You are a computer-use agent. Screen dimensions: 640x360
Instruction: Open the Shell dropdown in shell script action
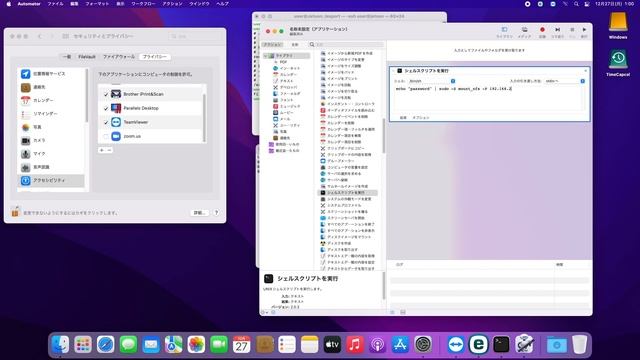tap(432, 81)
